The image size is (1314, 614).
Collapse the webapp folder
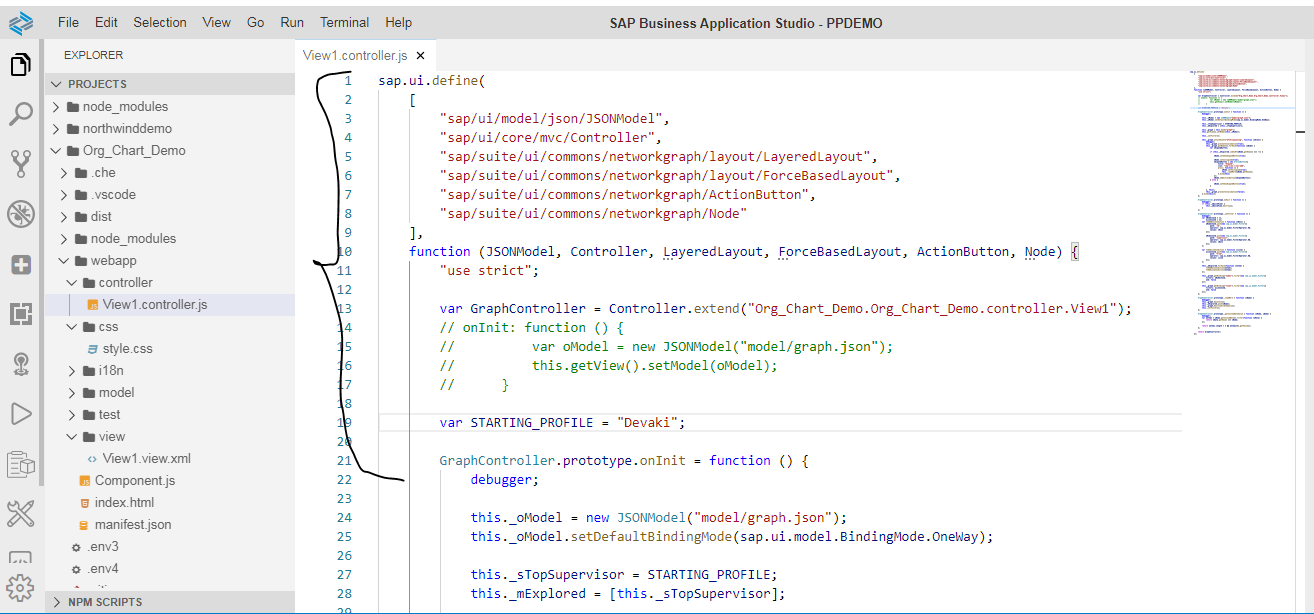(x=113, y=260)
